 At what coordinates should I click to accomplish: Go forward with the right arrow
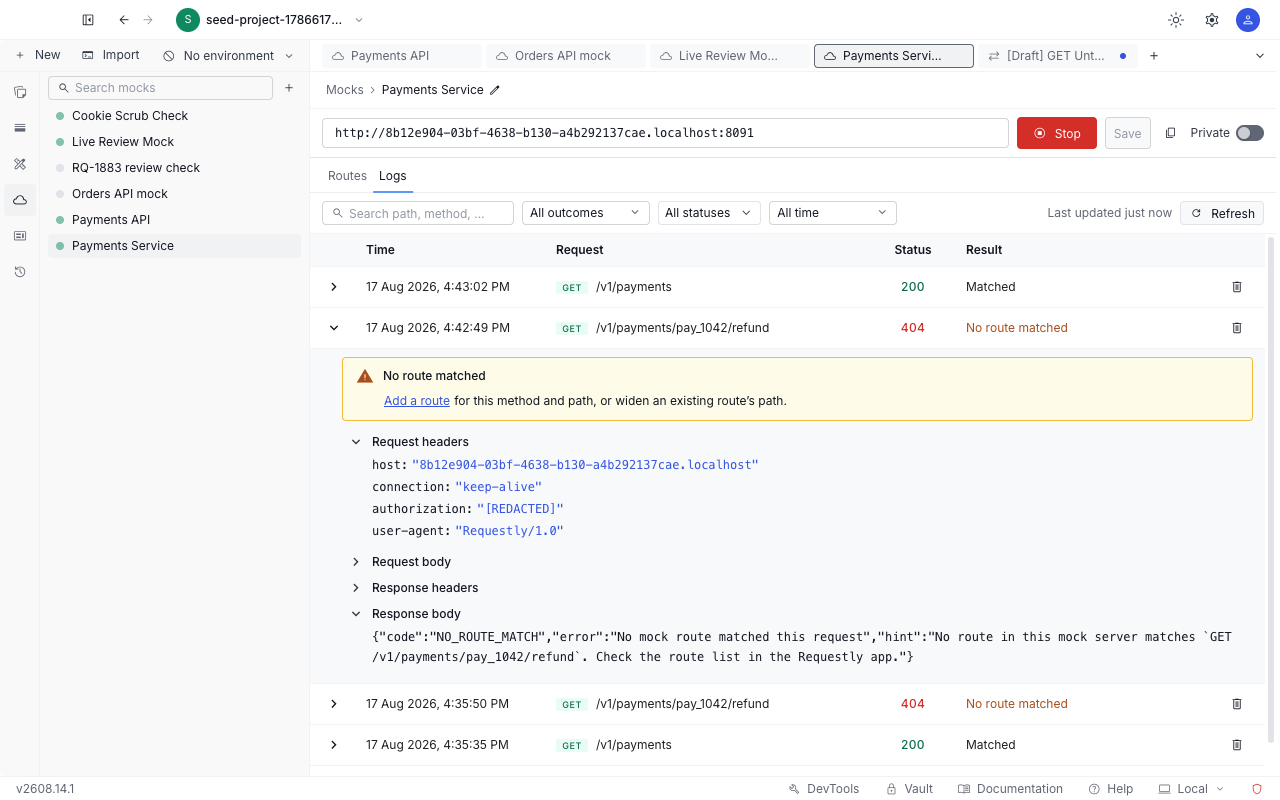[x=148, y=20]
